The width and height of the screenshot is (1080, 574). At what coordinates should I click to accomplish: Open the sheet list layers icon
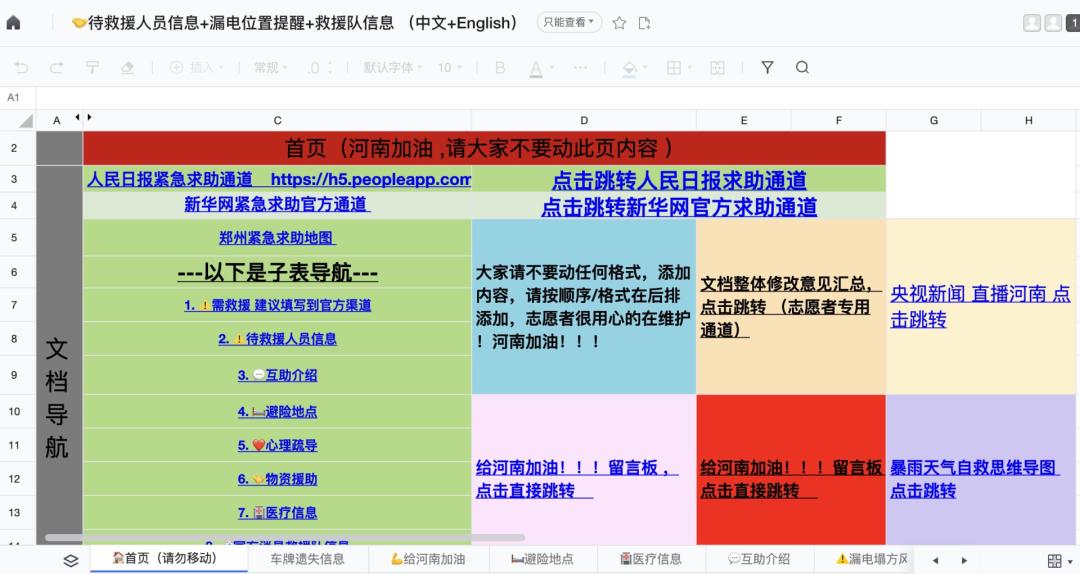70,560
